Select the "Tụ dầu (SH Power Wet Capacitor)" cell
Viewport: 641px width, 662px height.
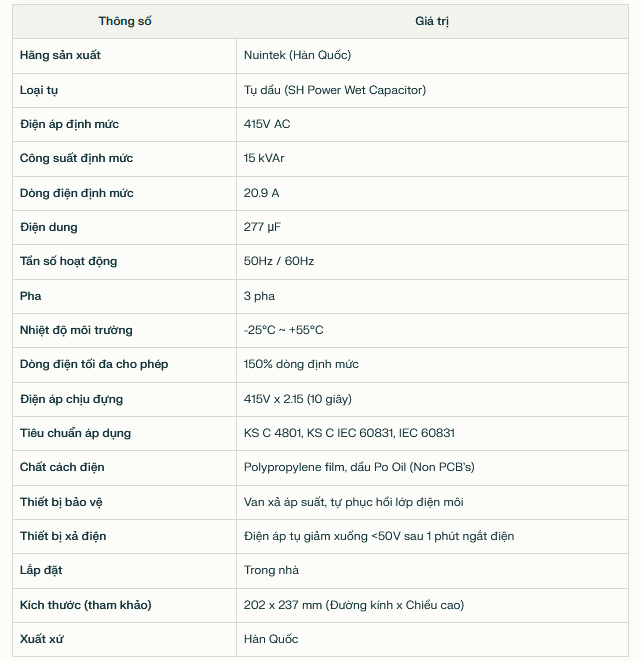pos(334,90)
